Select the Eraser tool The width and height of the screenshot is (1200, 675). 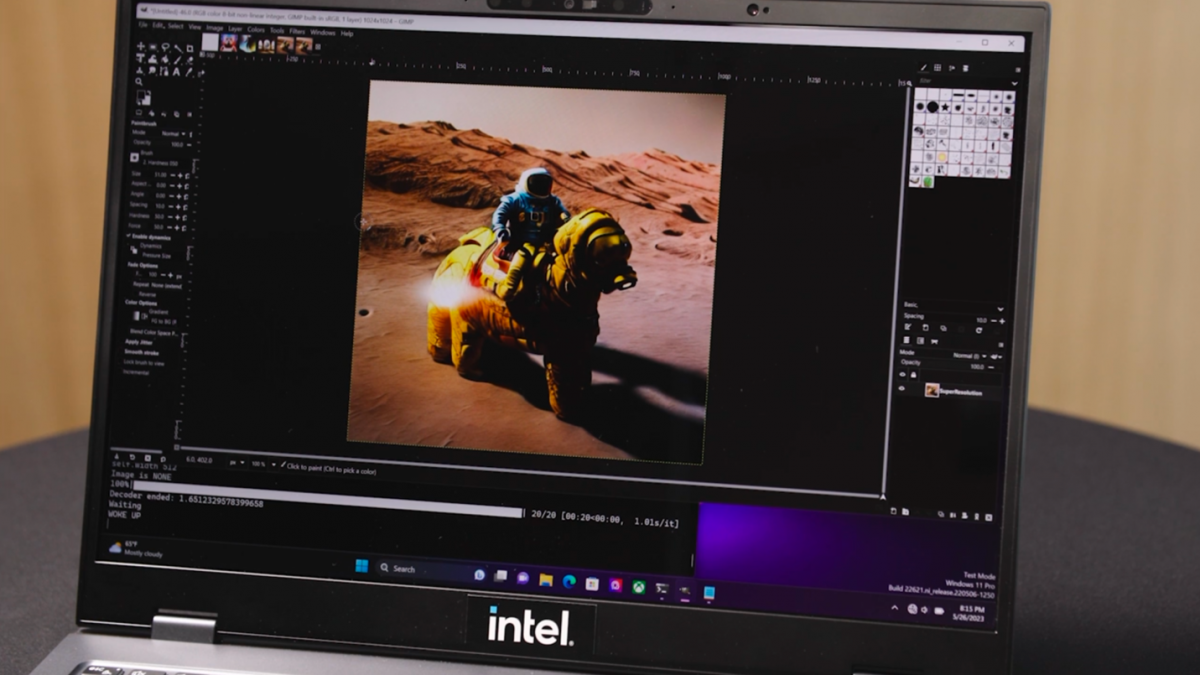pyautogui.click(x=190, y=60)
